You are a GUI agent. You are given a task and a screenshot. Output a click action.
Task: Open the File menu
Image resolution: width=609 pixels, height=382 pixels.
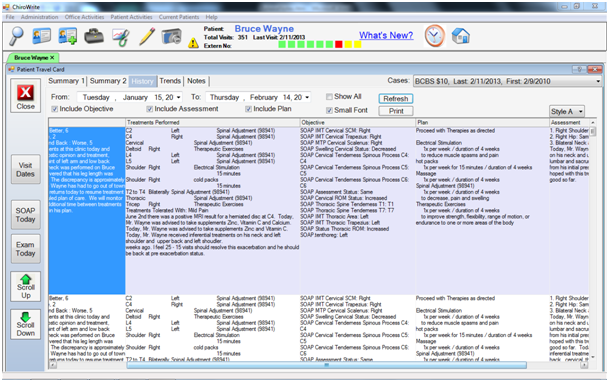click(x=10, y=17)
